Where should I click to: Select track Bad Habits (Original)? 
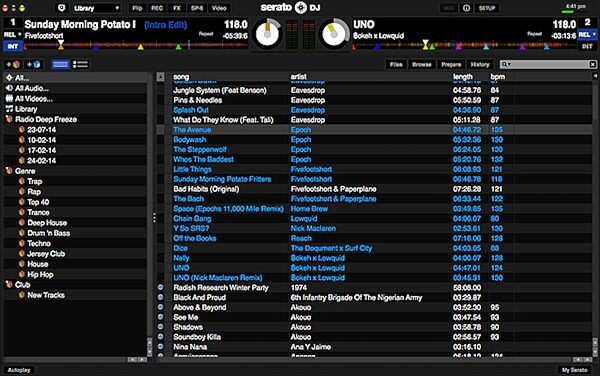pos(374,189)
